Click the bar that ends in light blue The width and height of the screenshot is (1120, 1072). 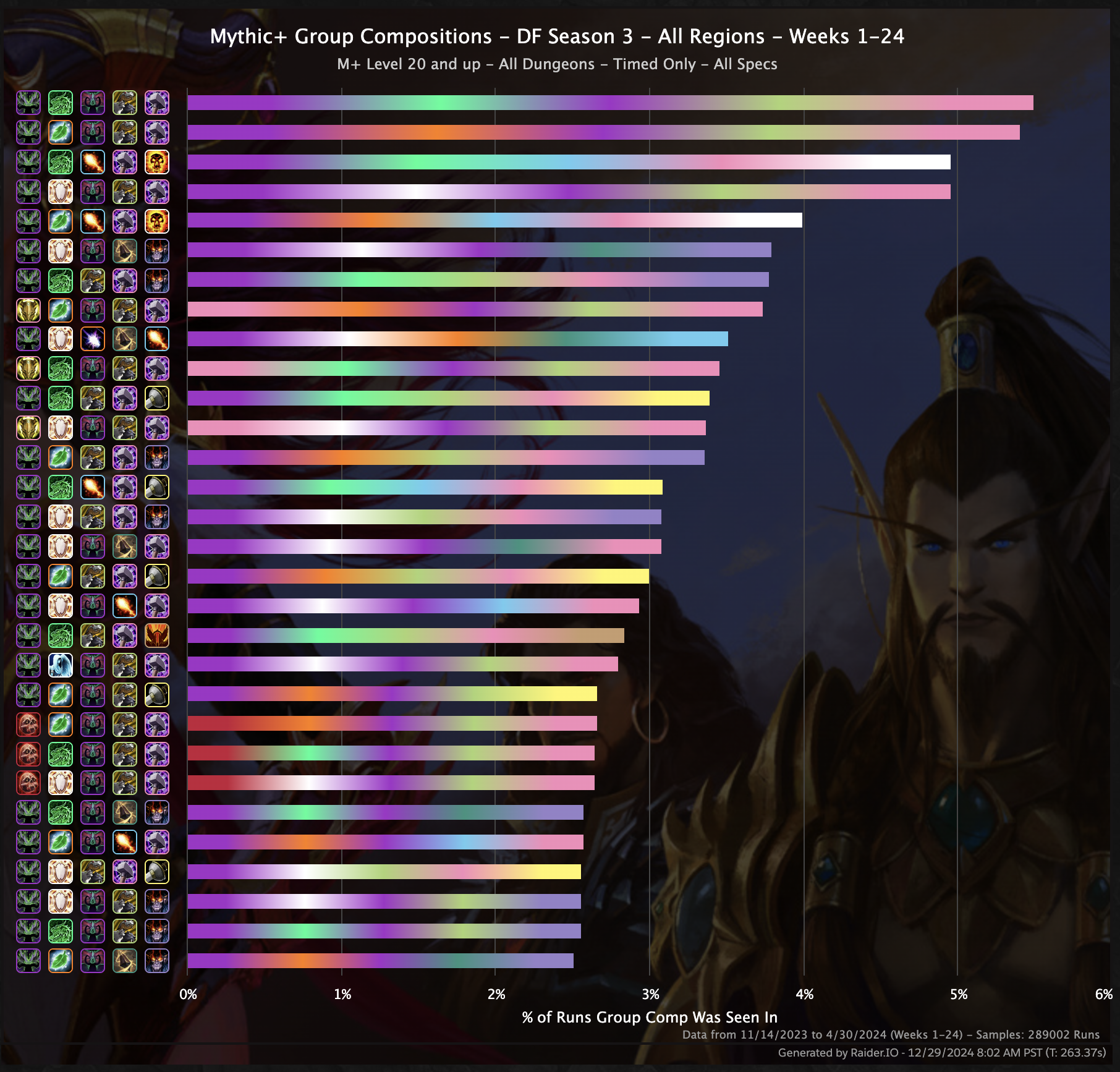coord(458,339)
